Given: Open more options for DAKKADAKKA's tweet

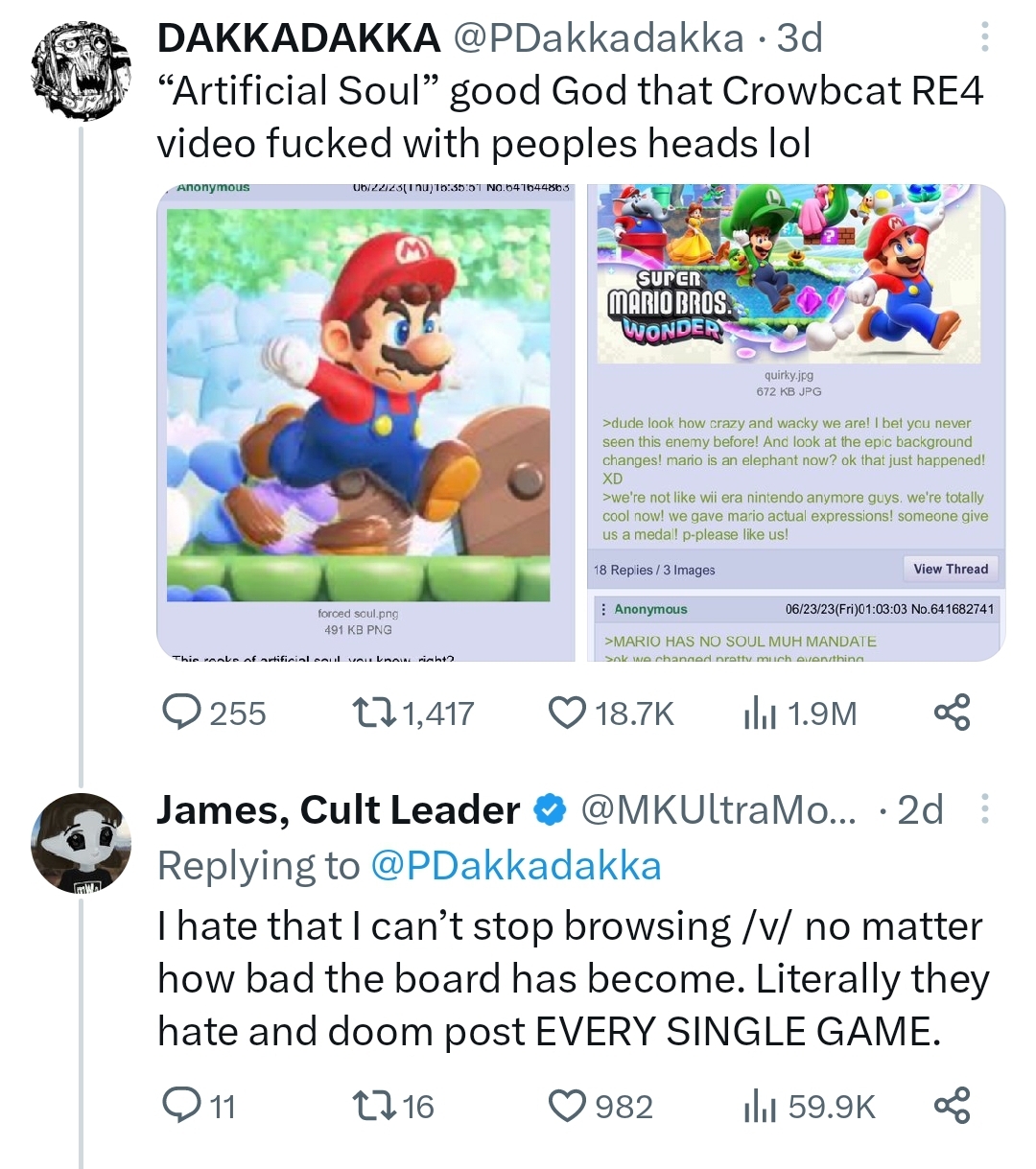Looking at the screenshot, I should (x=984, y=37).
